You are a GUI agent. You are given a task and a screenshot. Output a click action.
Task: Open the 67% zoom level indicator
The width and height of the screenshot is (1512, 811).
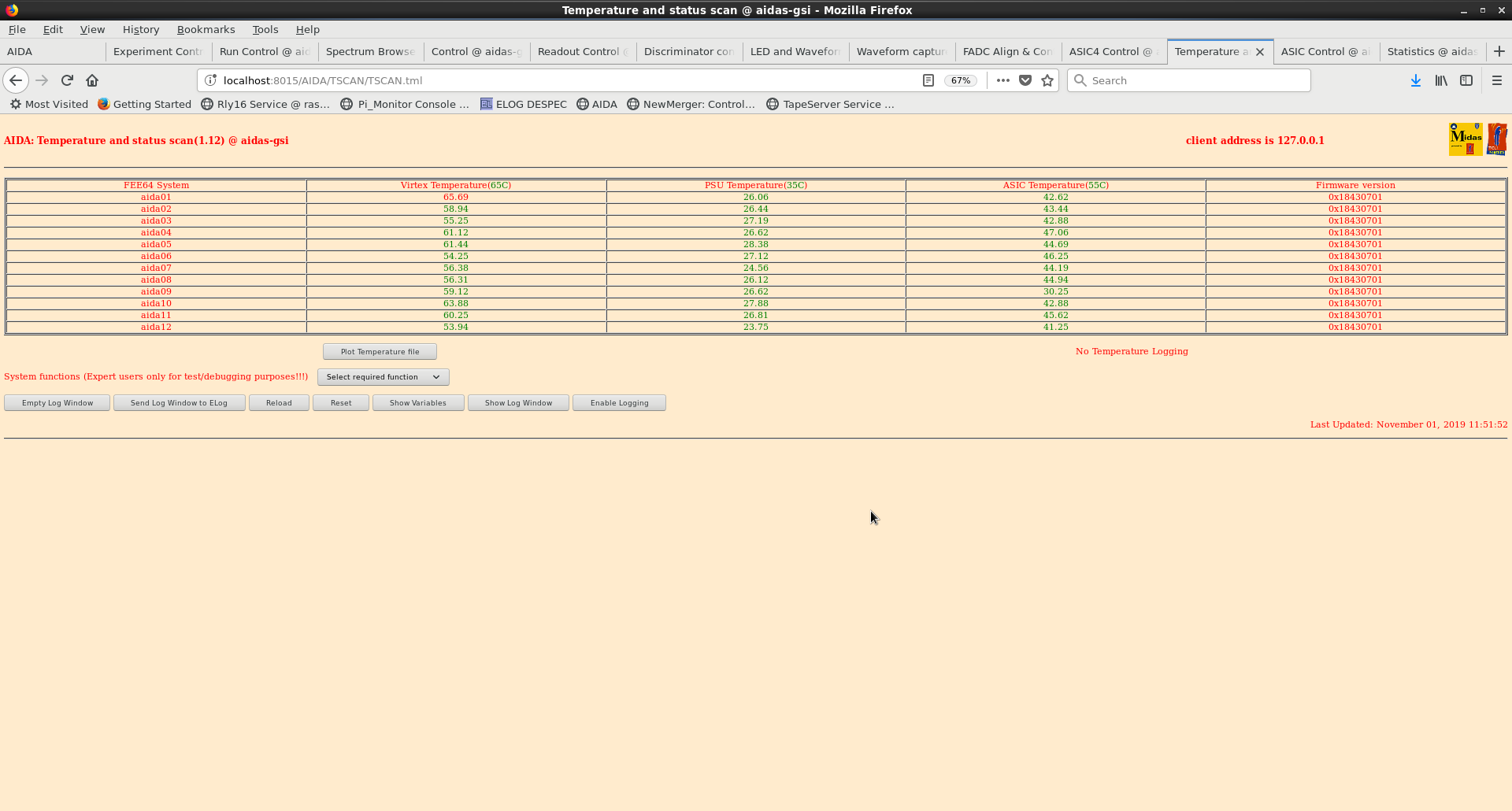click(961, 80)
